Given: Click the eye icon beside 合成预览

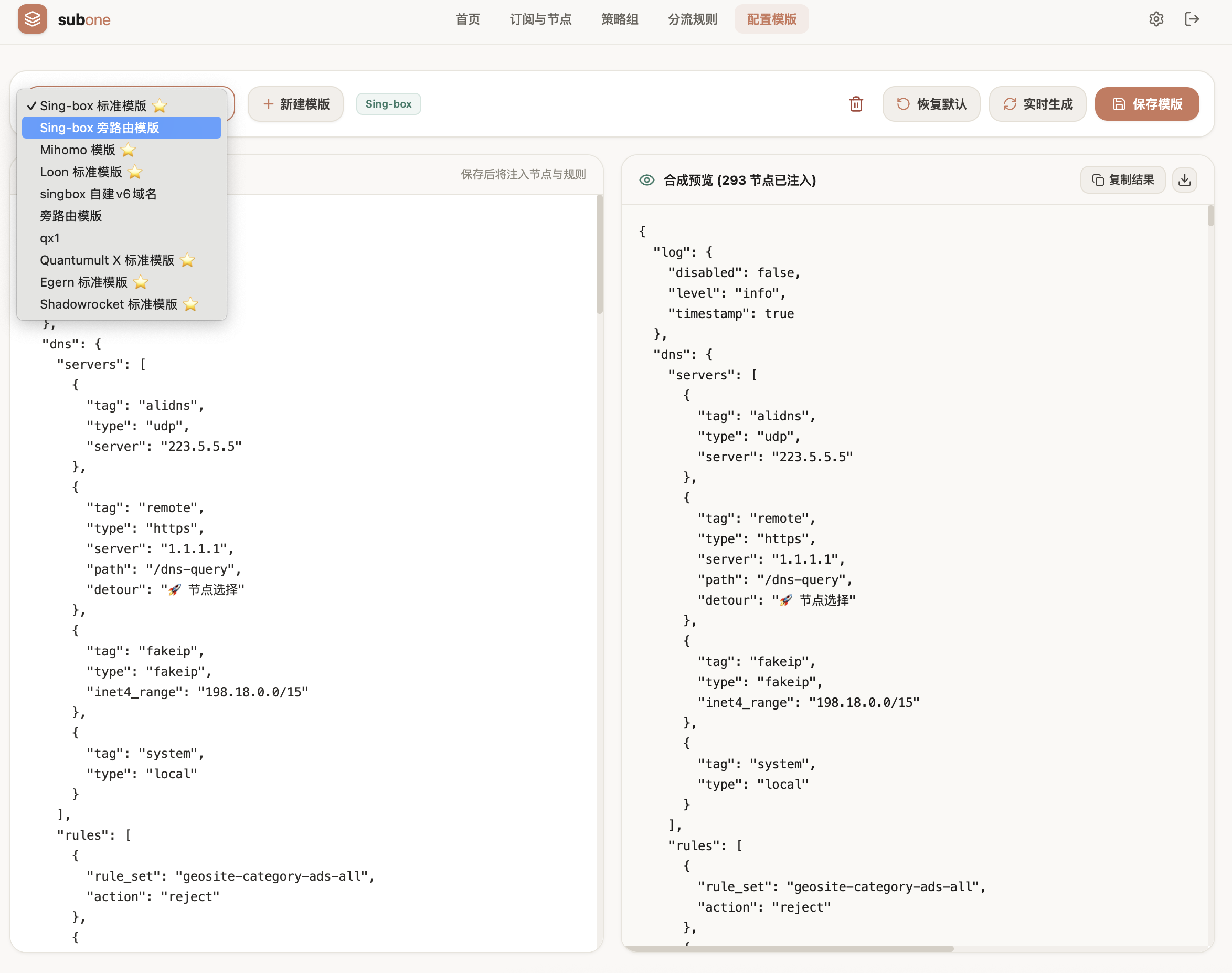Looking at the screenshot, I should (x=646, y=180).
